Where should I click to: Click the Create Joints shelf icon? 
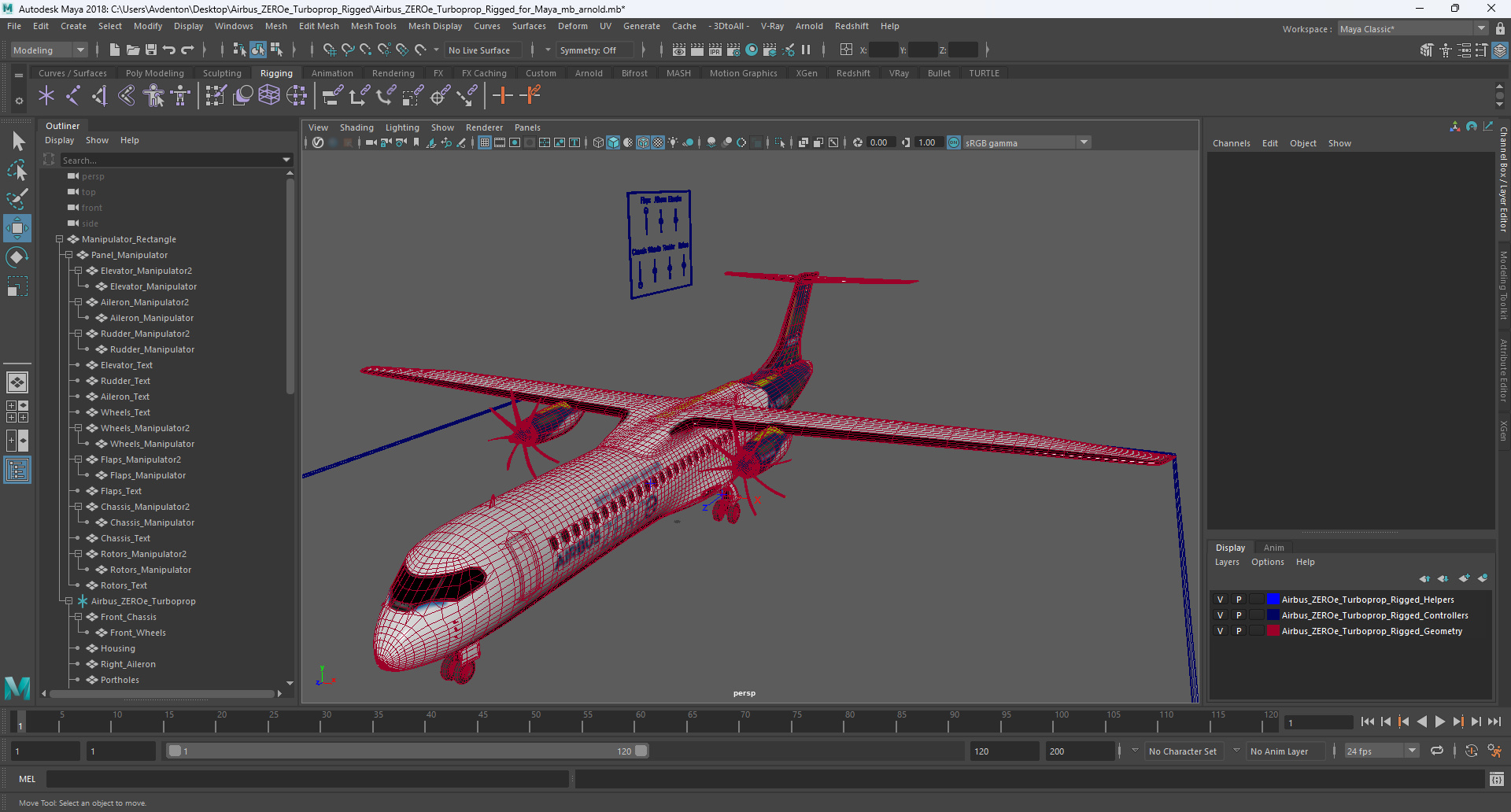point(73,96)
